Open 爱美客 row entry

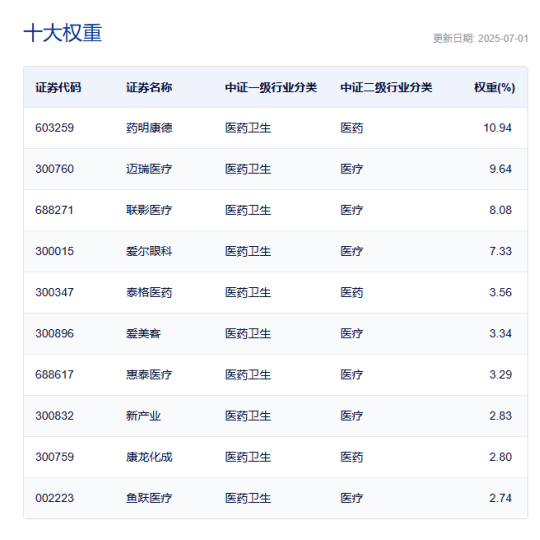coord(143,334)
